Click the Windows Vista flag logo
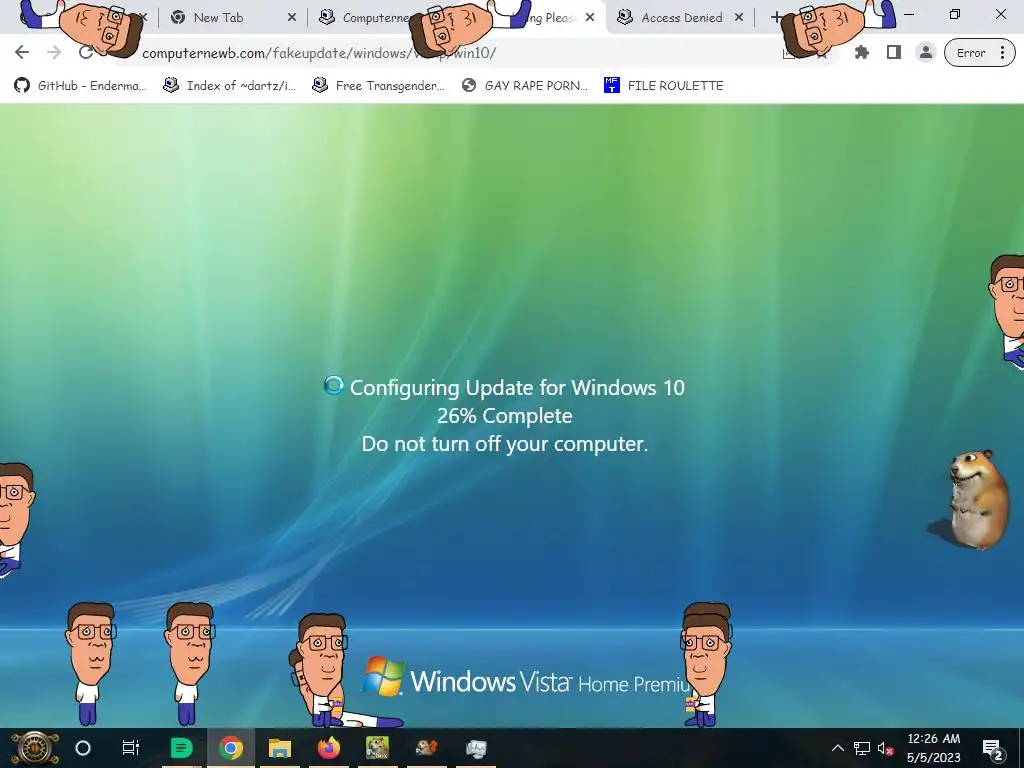 pyautogui.click(x=383, y=676)
